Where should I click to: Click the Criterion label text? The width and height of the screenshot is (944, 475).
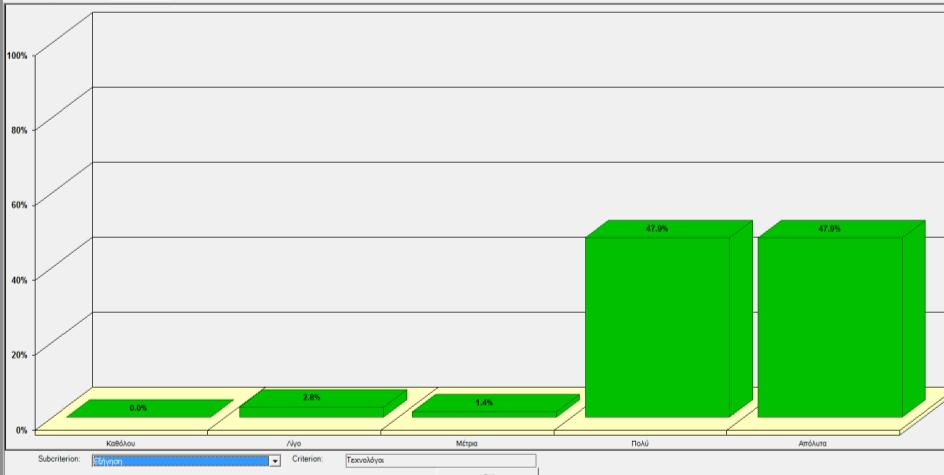(308, 459)
